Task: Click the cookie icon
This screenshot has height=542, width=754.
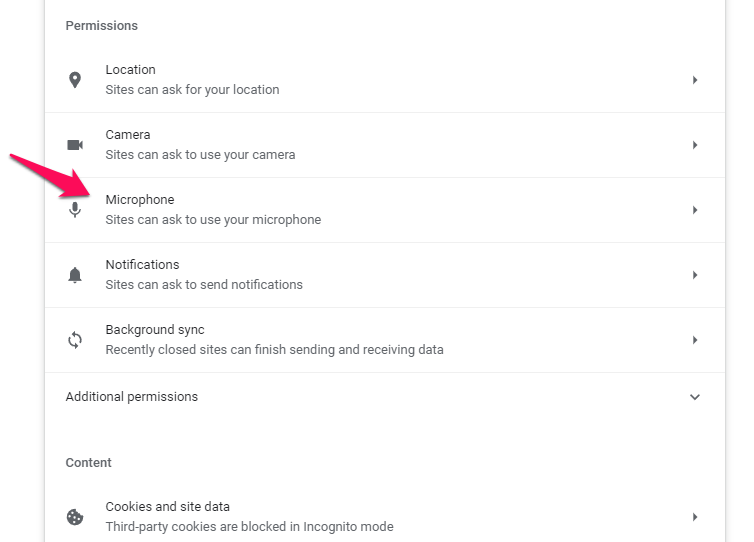Action: click(x=75, y=517)
